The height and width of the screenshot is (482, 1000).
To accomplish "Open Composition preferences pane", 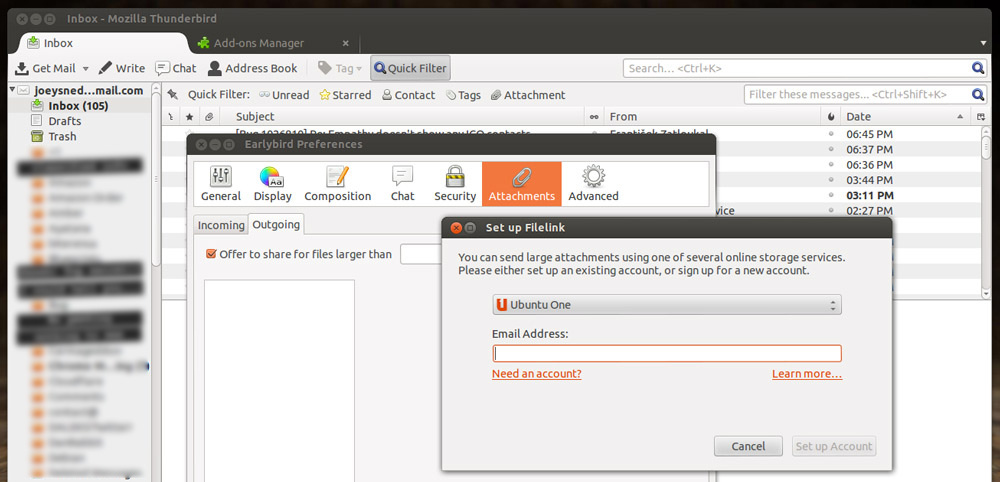I will point(337,184).
